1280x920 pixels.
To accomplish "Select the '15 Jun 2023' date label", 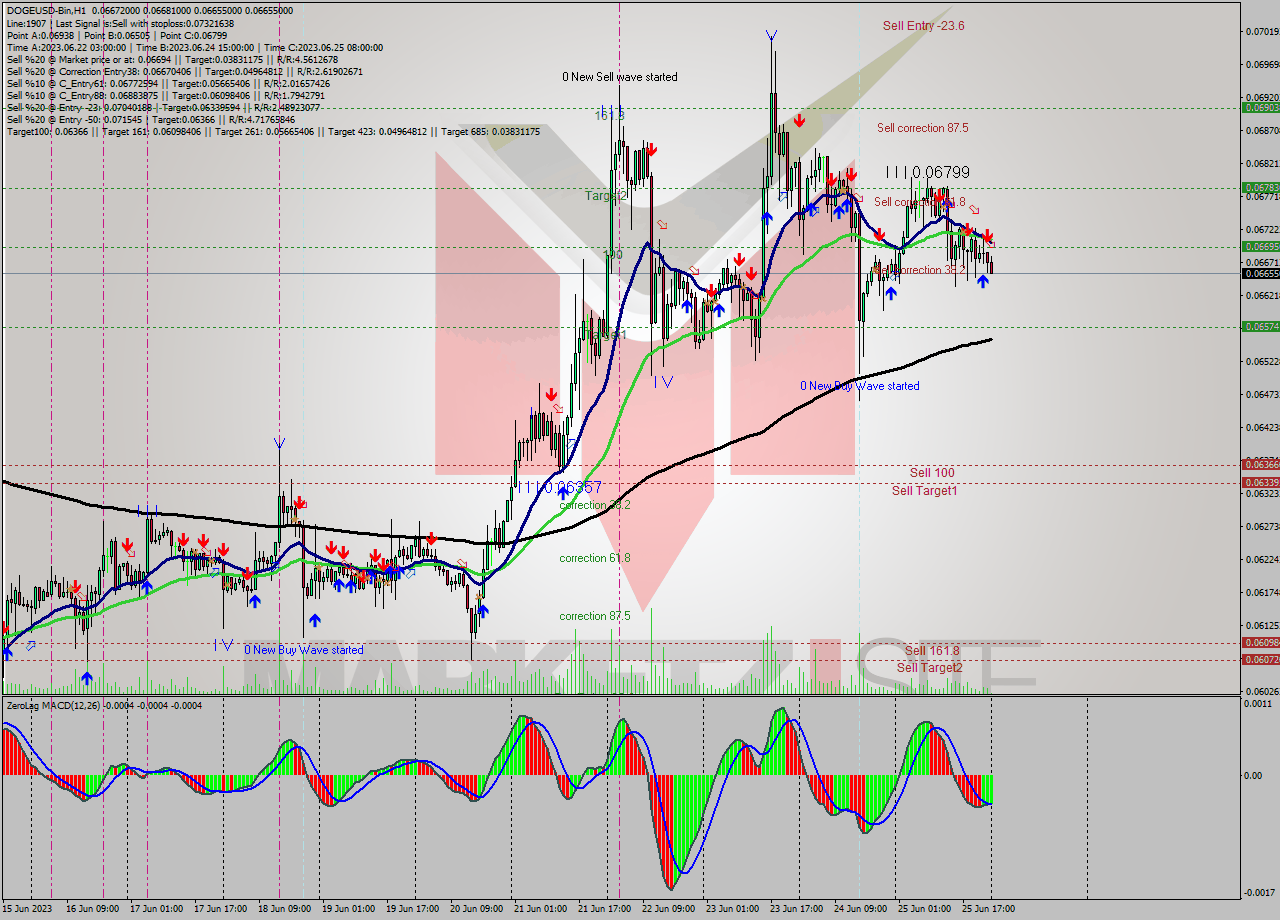I will [27, 909].
